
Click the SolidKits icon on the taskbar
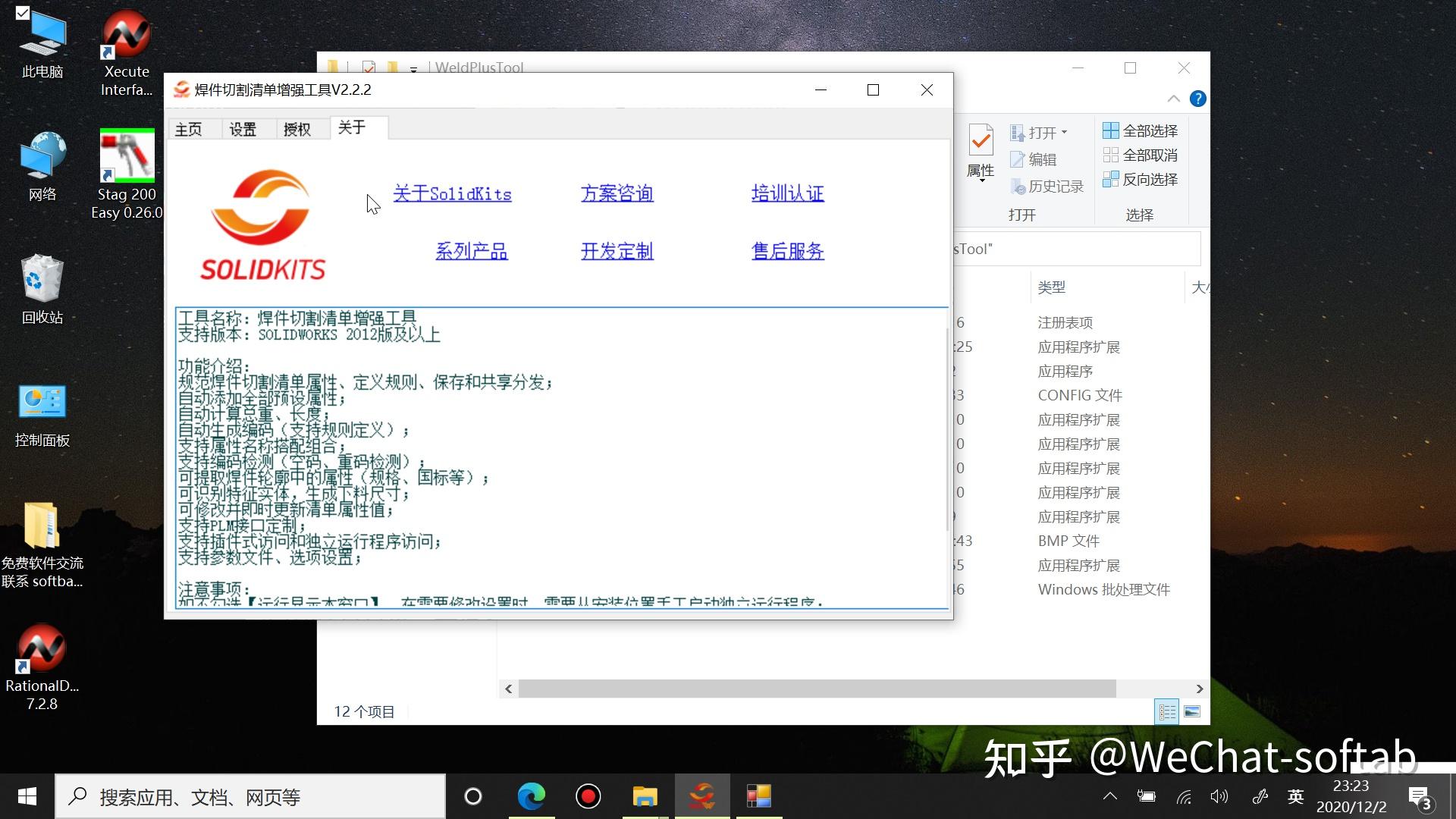[x=701, y=796]
